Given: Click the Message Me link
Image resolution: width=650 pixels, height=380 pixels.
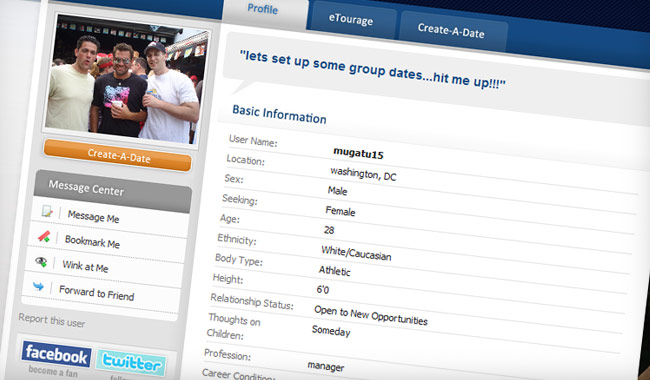Looking at the screenshot, I should point(93,216).
